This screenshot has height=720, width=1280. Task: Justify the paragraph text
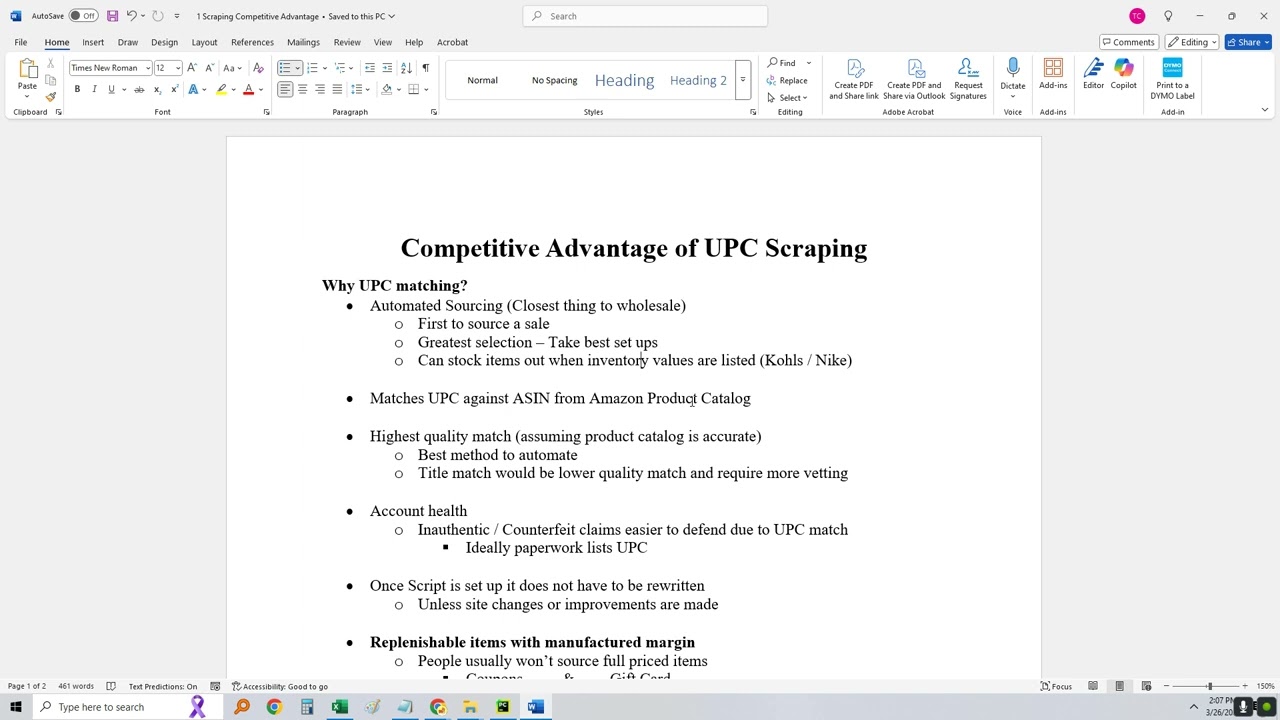tap(337, 89)
